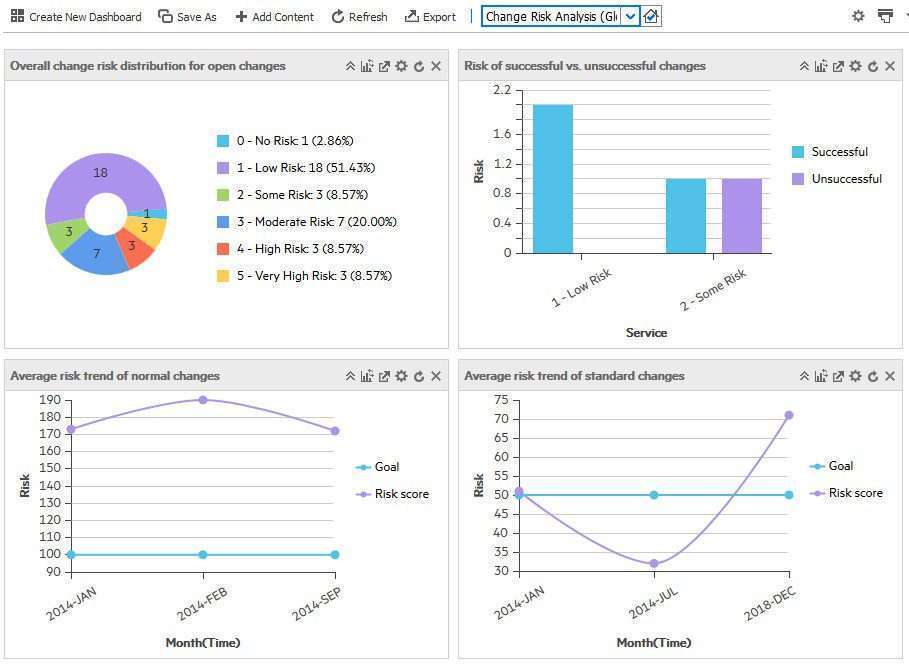Screen dimensions: 909x664
Task: Open the Change Risk Analysis dashboard dropdown
Action: coord(630,17)
